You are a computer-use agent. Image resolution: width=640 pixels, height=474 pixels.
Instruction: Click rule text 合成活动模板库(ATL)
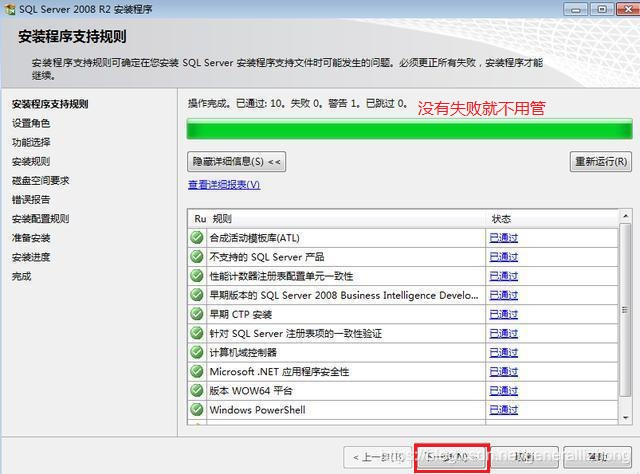254,238
